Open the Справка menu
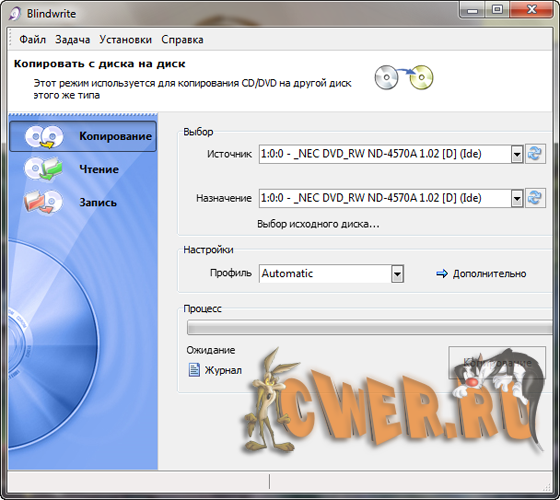The image size is (560, 500). [182, 40]
